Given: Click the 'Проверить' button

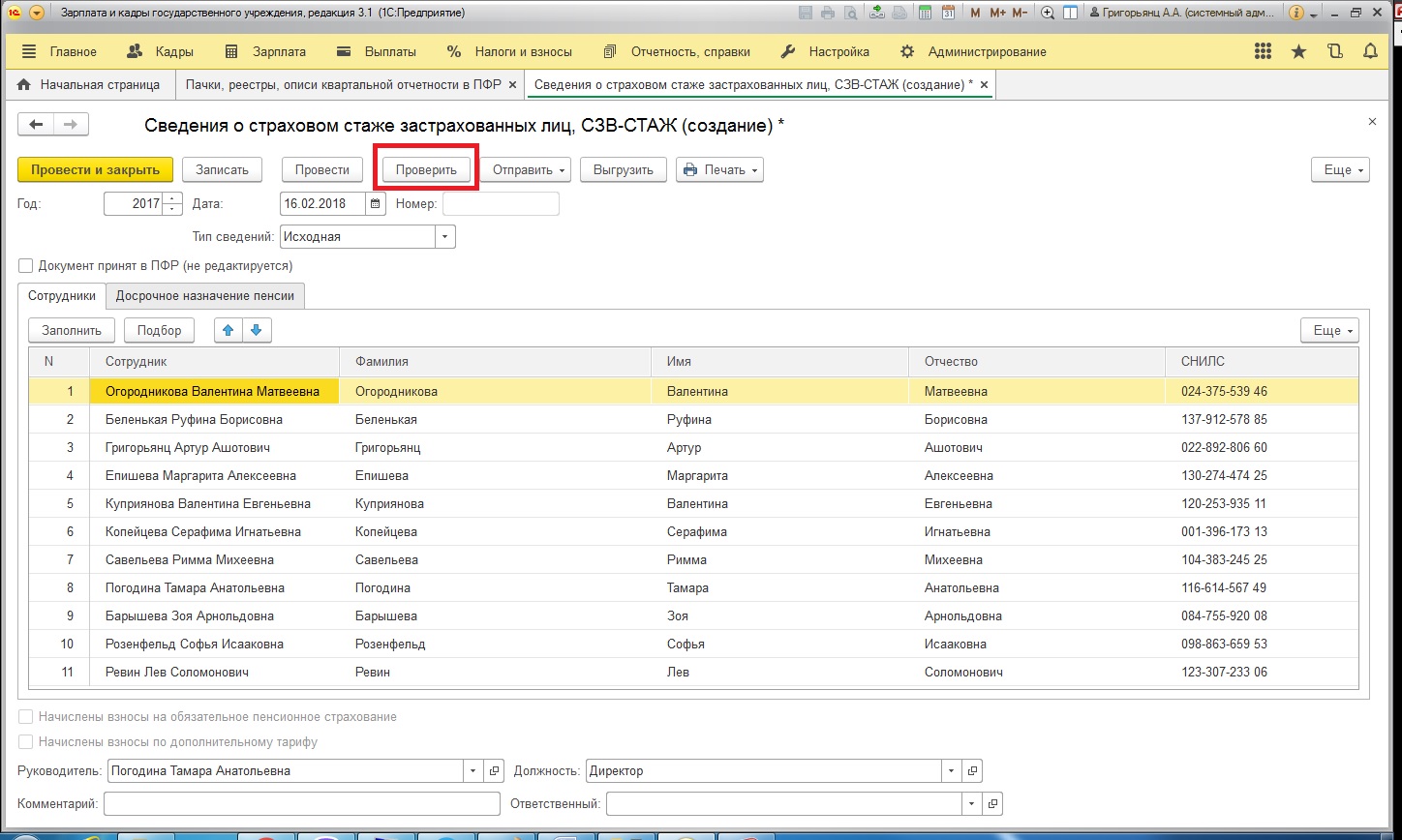Looking at the screenshot, I should point(426,169).
